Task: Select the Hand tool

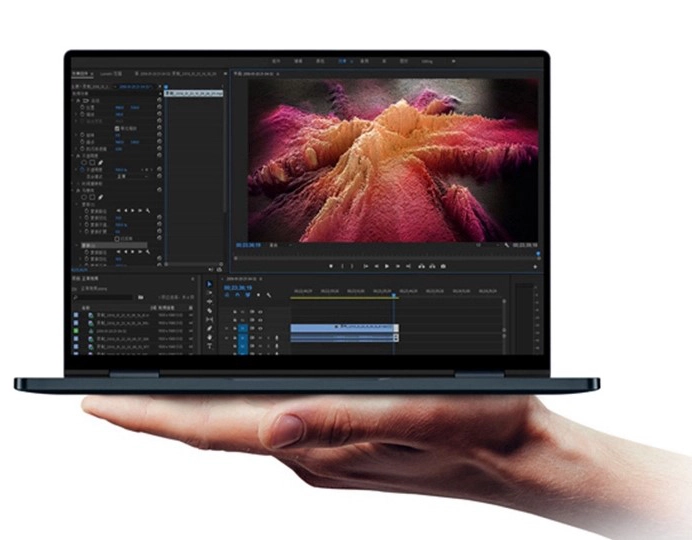Action: (210, 338)
